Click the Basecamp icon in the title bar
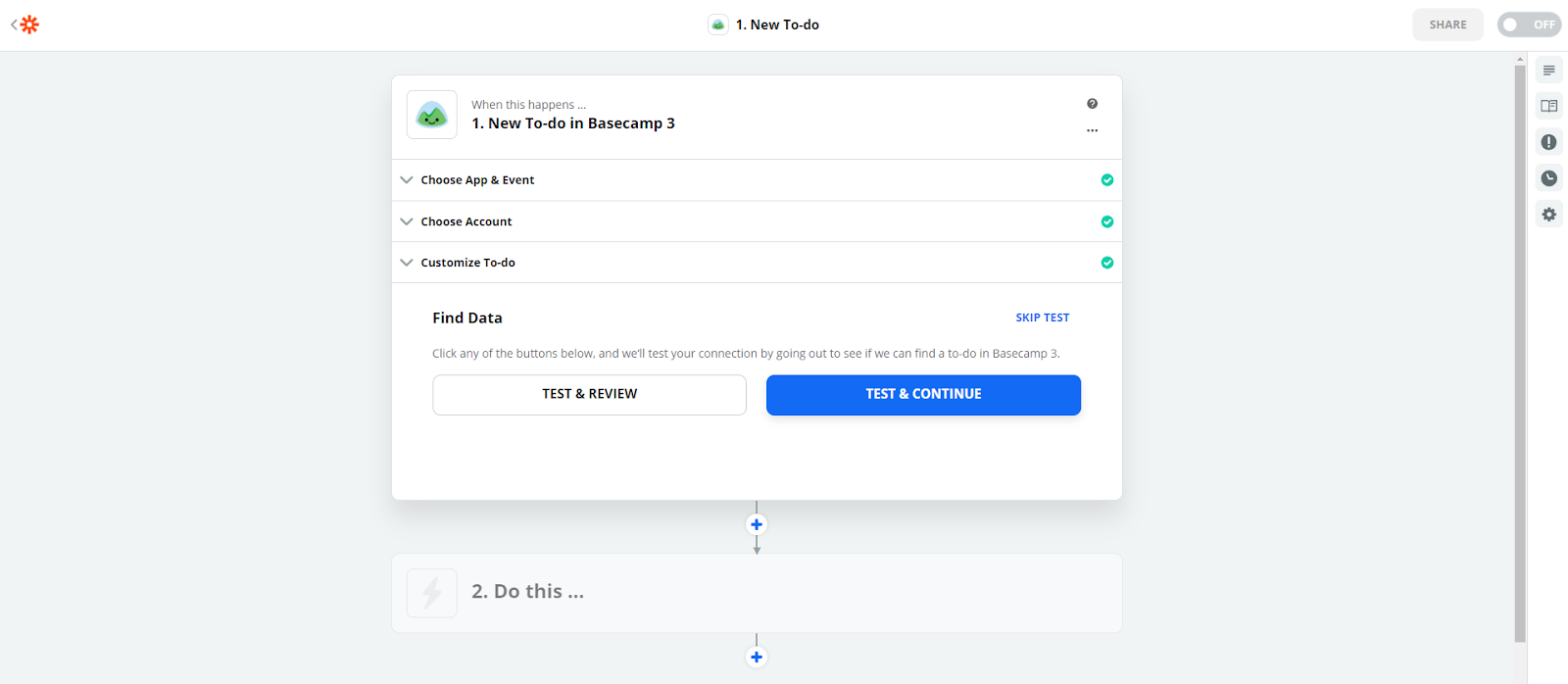The height and width of the screenshot is (684, 1568). pyautogui.click(x=718, y=24)
